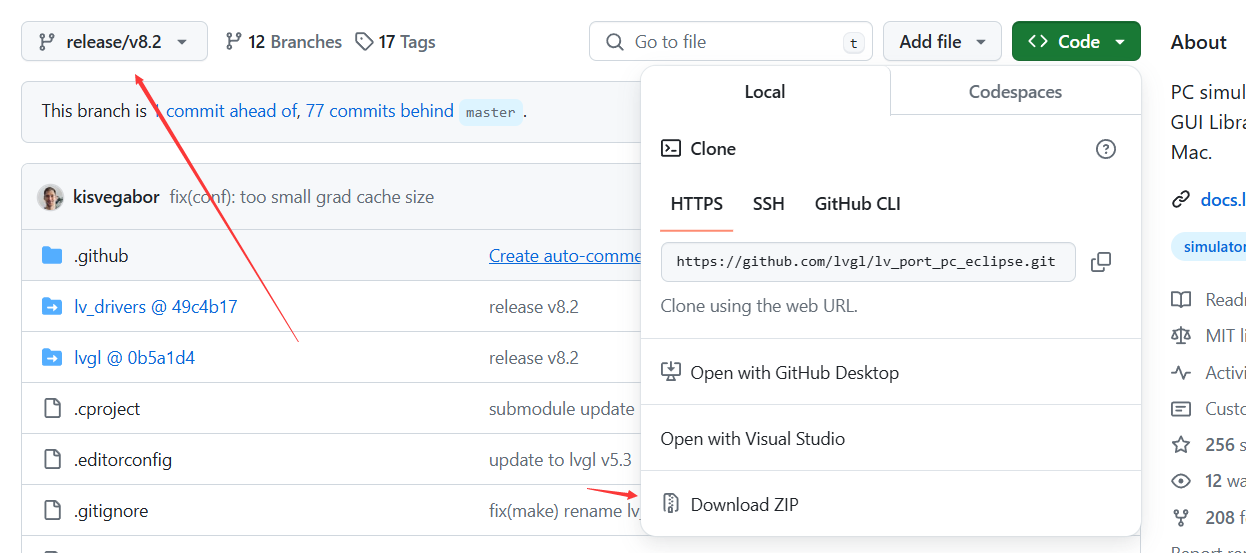Switch to the Codespaces tab
1246x553 pixels.
click(x=1015, y=91)
